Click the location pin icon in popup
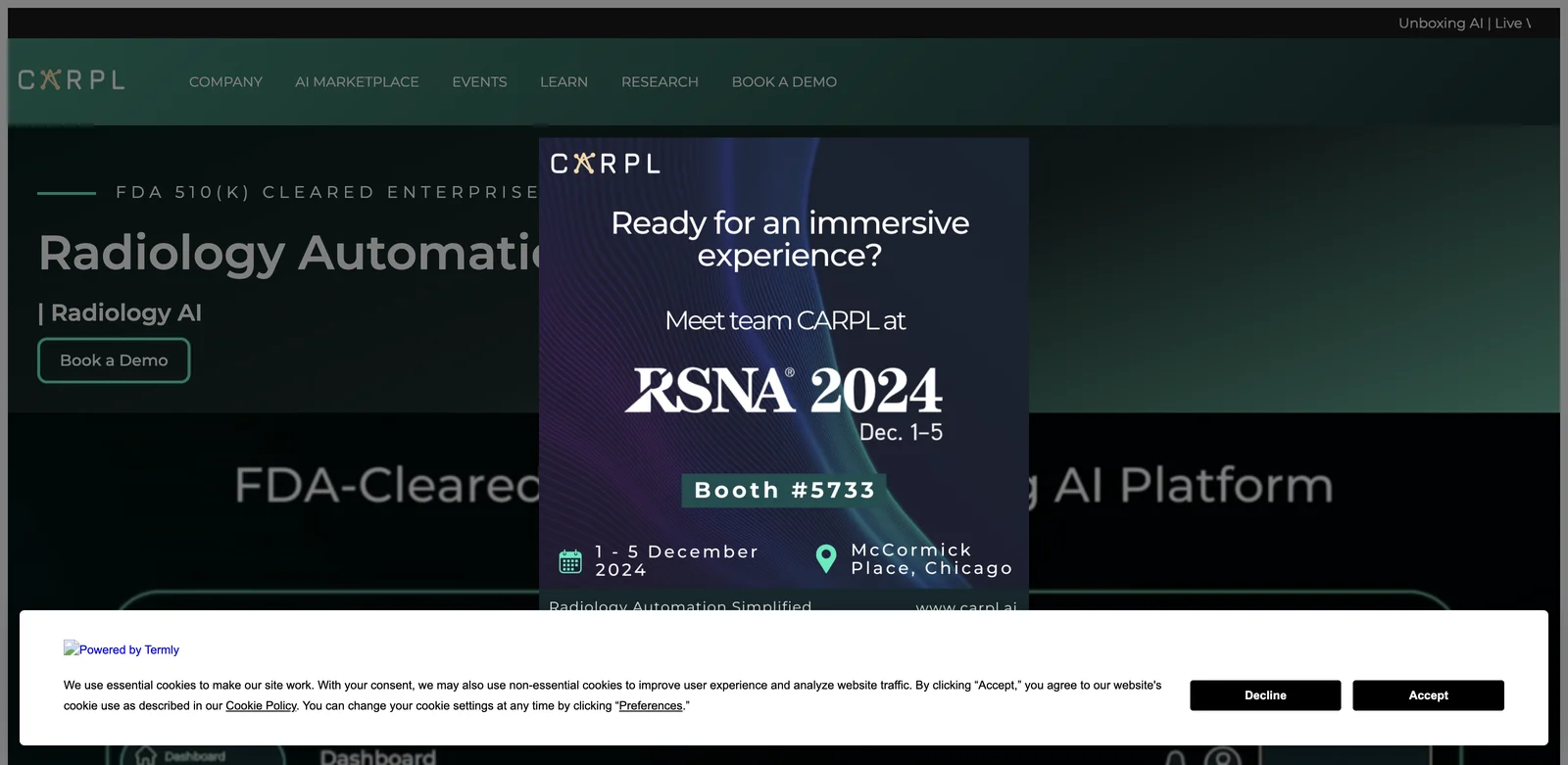This screenshot has width=1568, height=765. tap(826, 558)
